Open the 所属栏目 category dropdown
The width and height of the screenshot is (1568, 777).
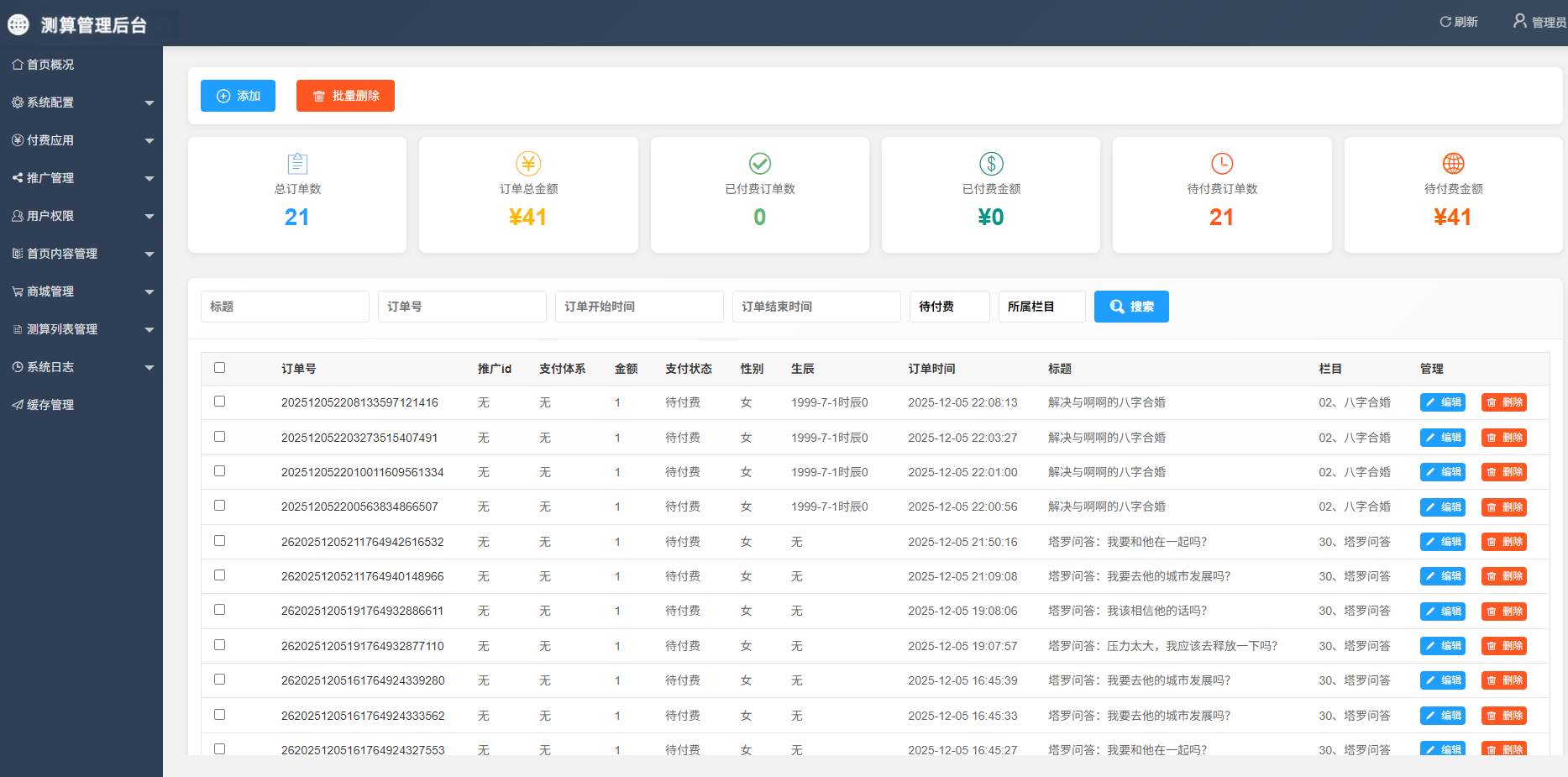pyautogui.click(x=1041, y=307)
